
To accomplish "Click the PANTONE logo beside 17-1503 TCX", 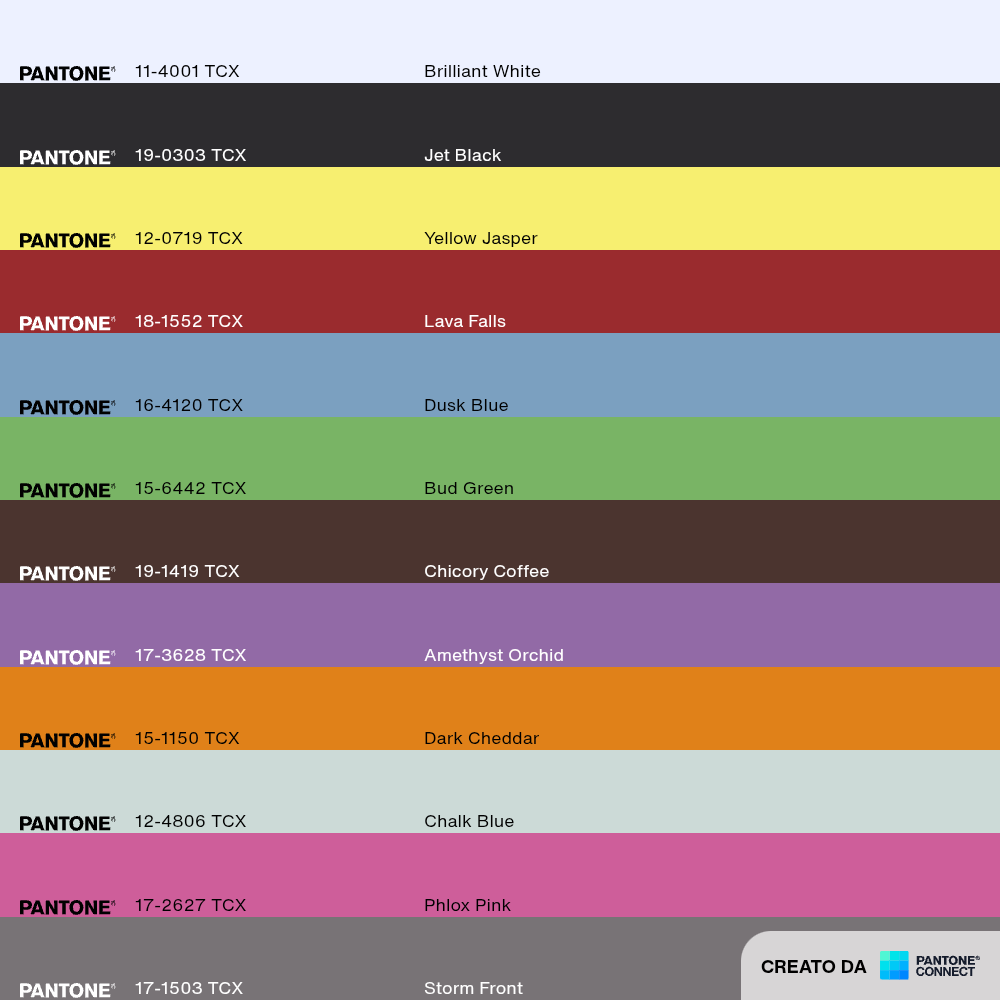I will pos(67,990).
